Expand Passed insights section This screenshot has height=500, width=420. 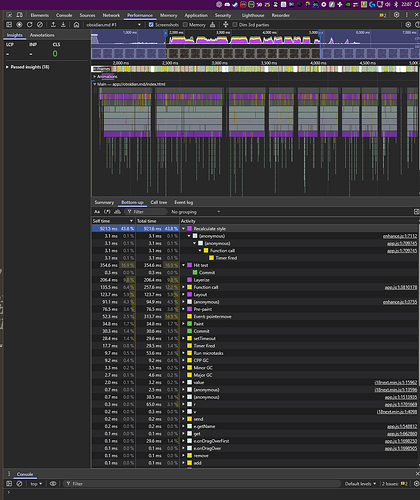[x=7, y=67]
